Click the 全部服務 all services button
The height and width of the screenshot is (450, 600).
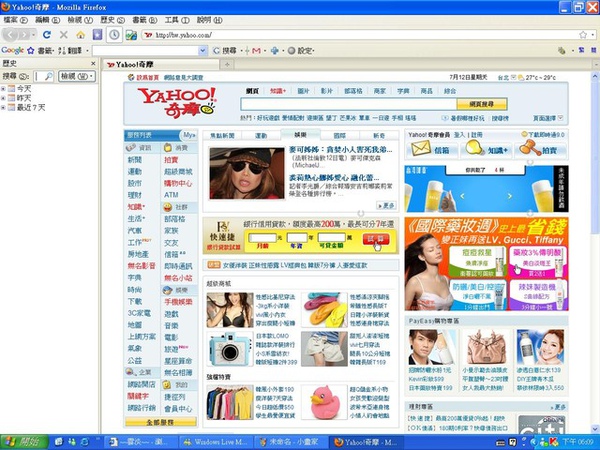tap(160, 422)
